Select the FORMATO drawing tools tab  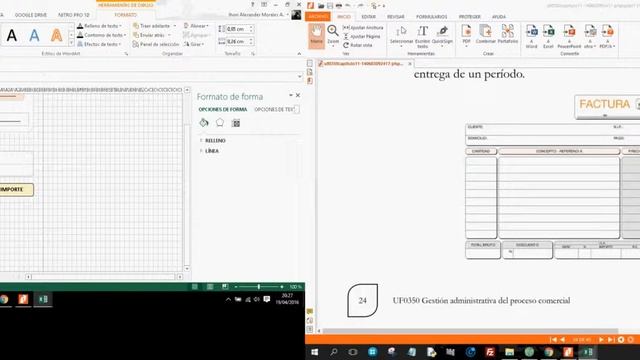125,15
